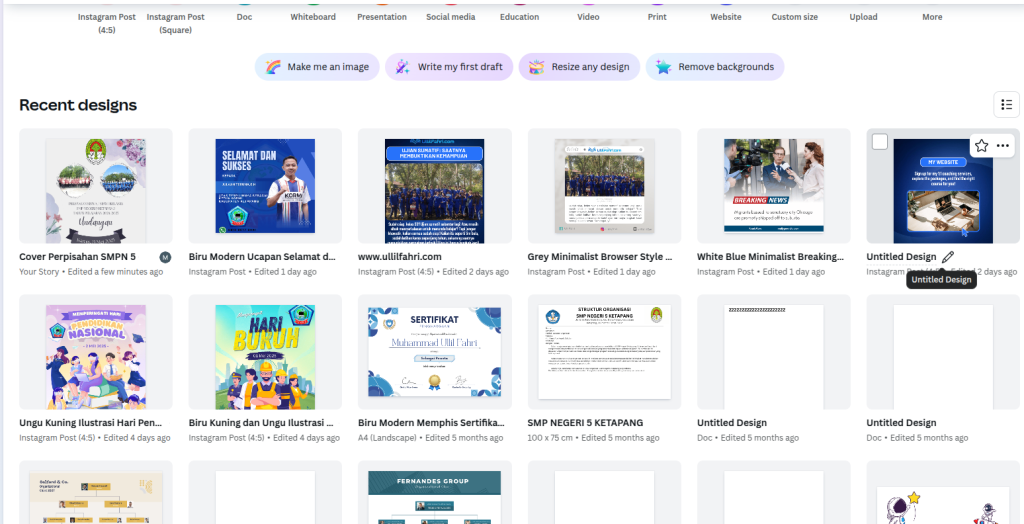Open the Ujian Sumatif group photo thumbnail
Image resolution: width=1024 pixels, height=524 pixels.
pyautogui.click(x=434, y=186)
